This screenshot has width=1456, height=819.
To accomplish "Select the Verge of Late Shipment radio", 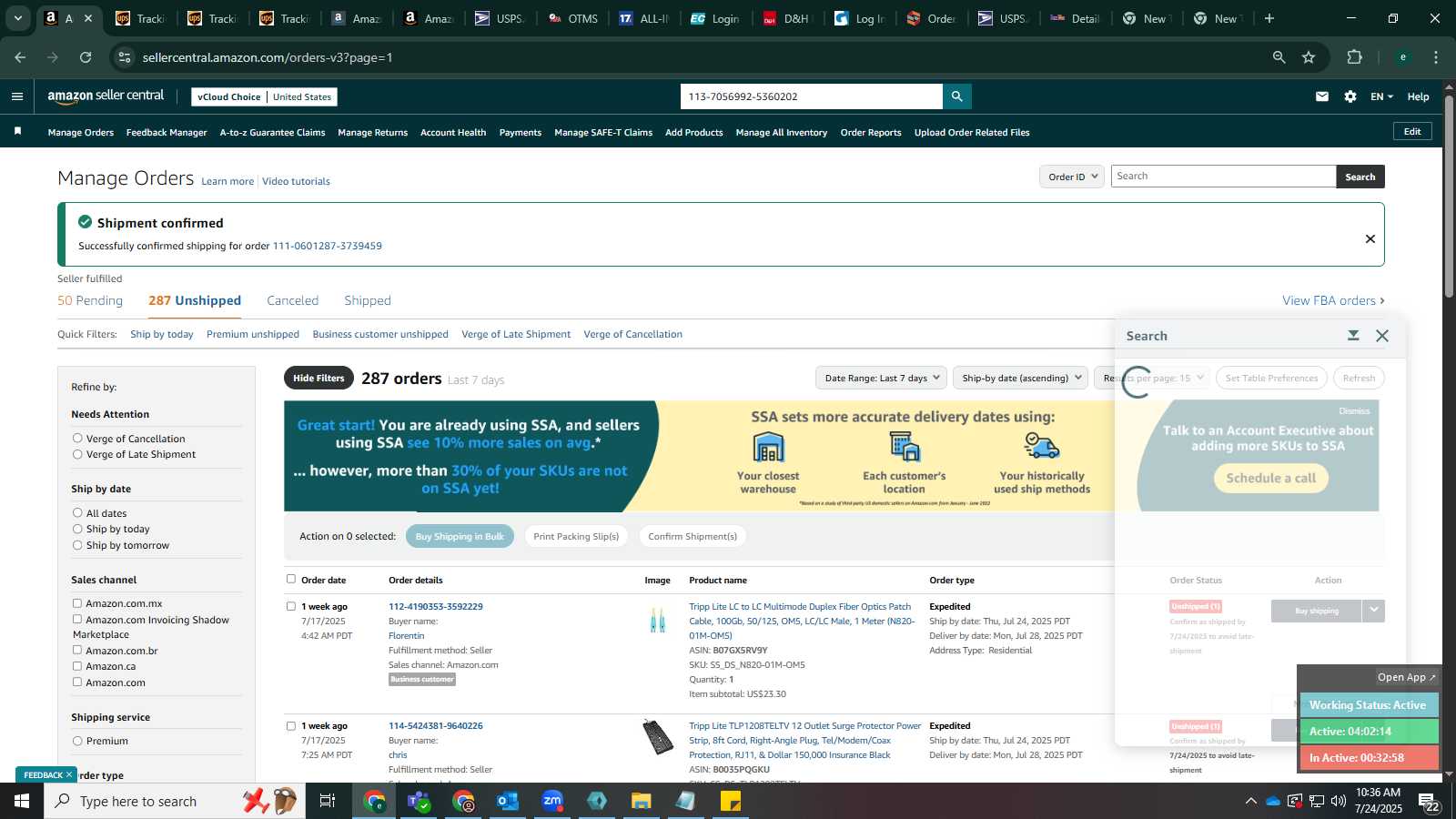I will click(77, 454).
